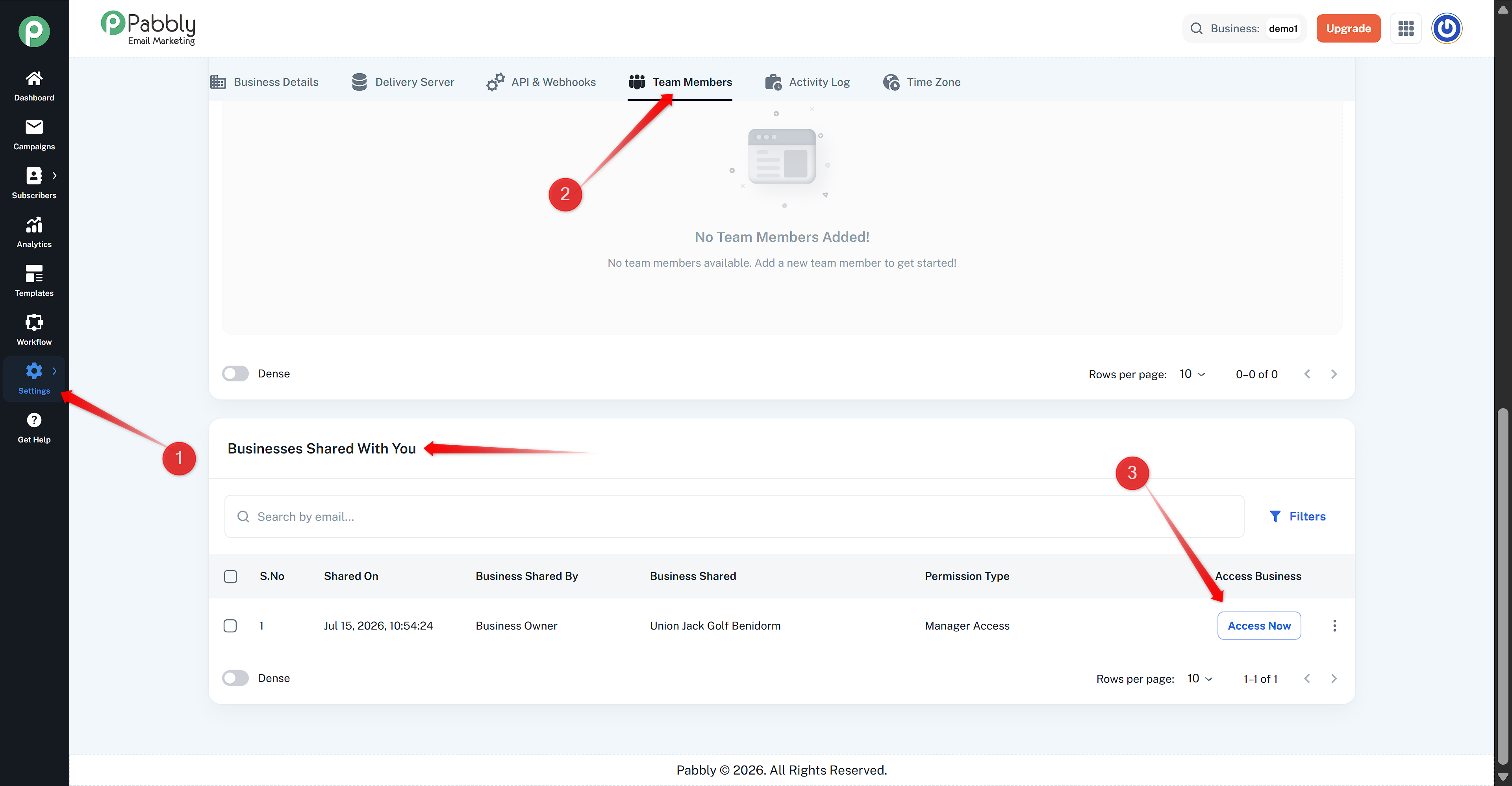Focus the Search by email field
Screen dimensions: 1512x786
[x=734, y=517]
